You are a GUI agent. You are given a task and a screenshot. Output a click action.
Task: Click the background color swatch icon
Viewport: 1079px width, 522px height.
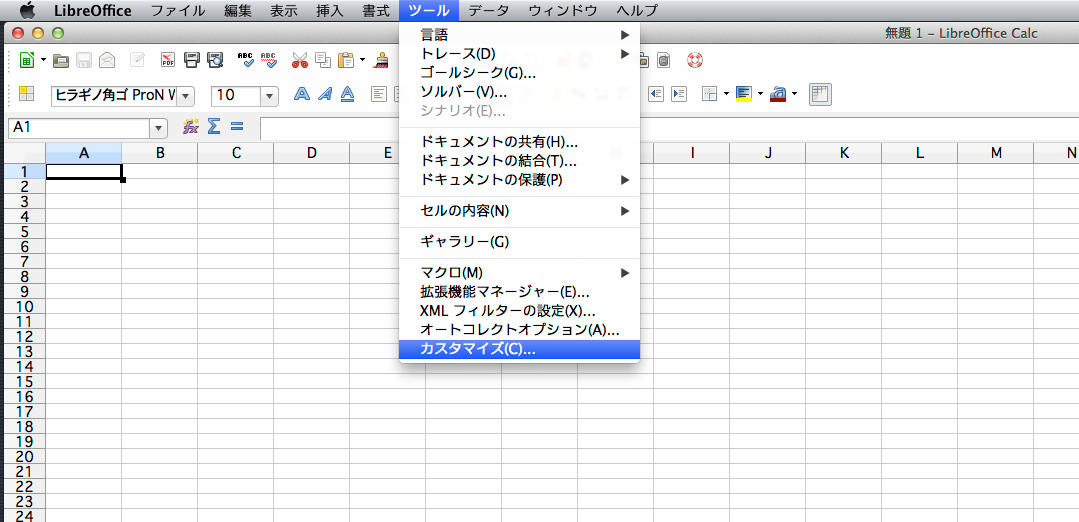coord(743,94)
